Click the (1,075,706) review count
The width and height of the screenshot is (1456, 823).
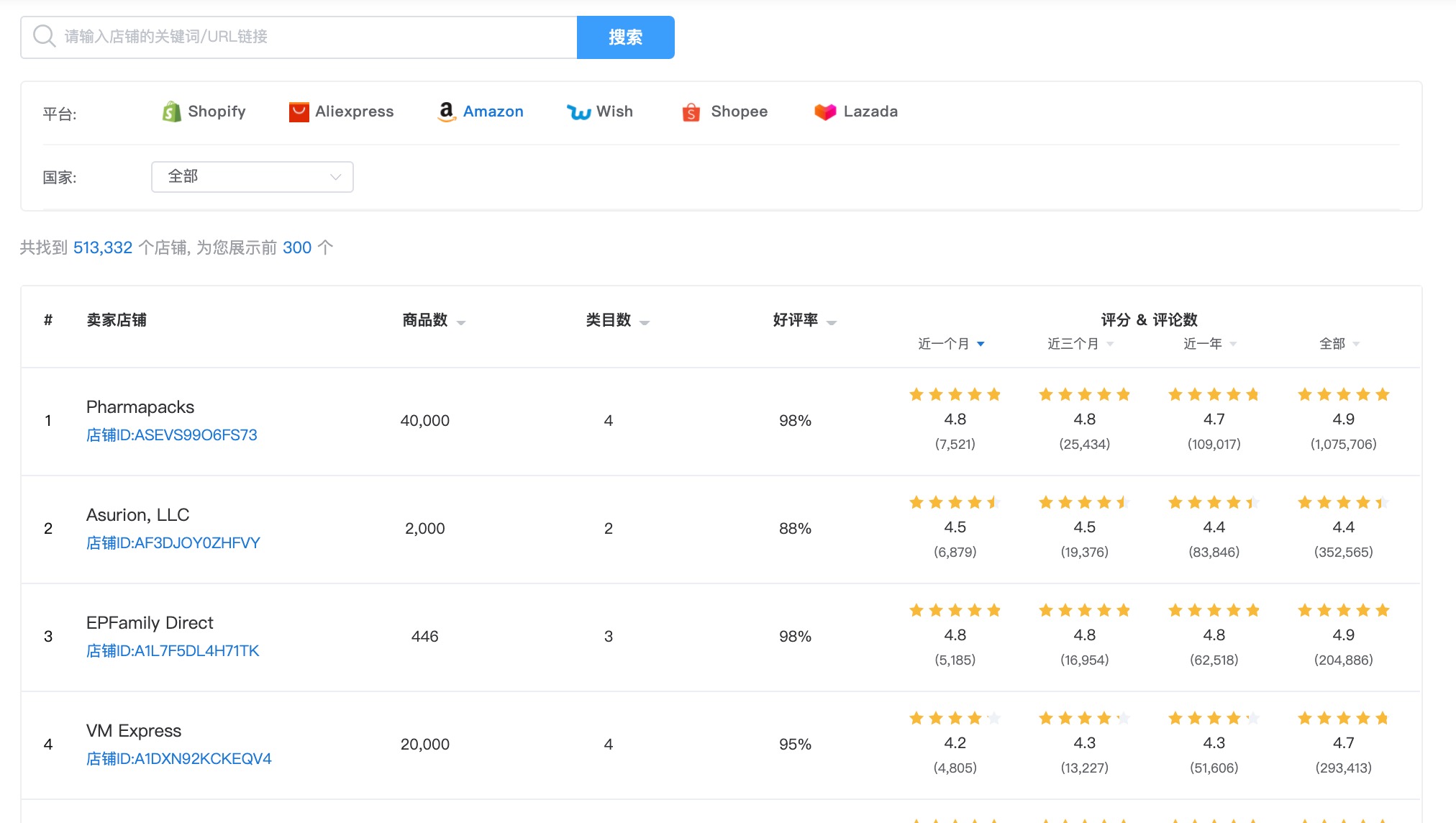[1343, 445]
